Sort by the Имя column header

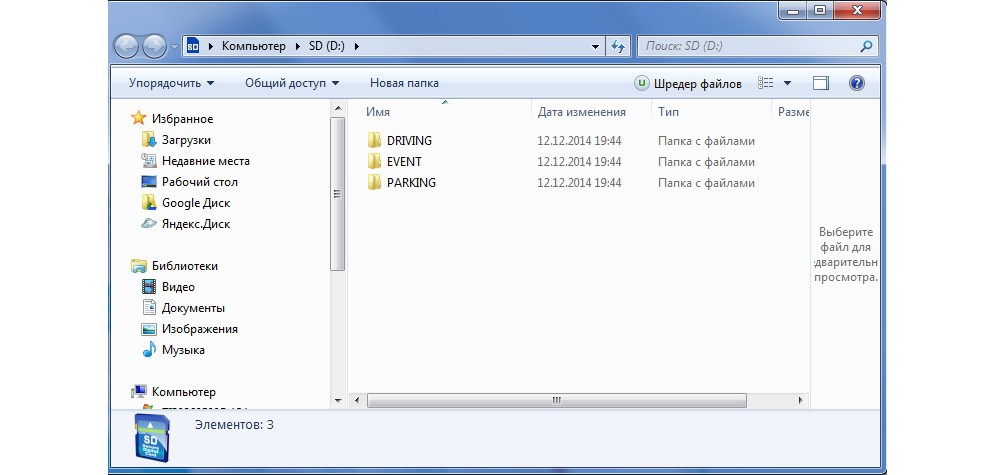378,113
